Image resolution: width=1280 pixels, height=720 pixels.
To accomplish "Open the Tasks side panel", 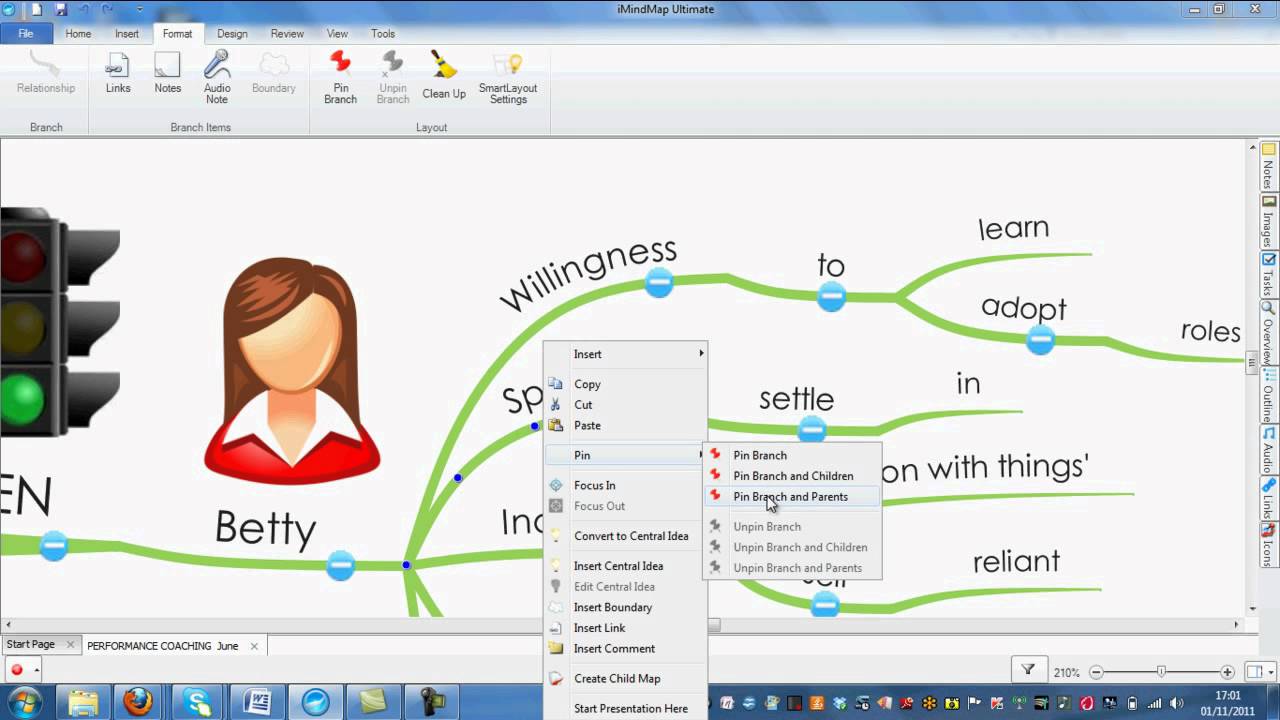I will point(1268,275).
